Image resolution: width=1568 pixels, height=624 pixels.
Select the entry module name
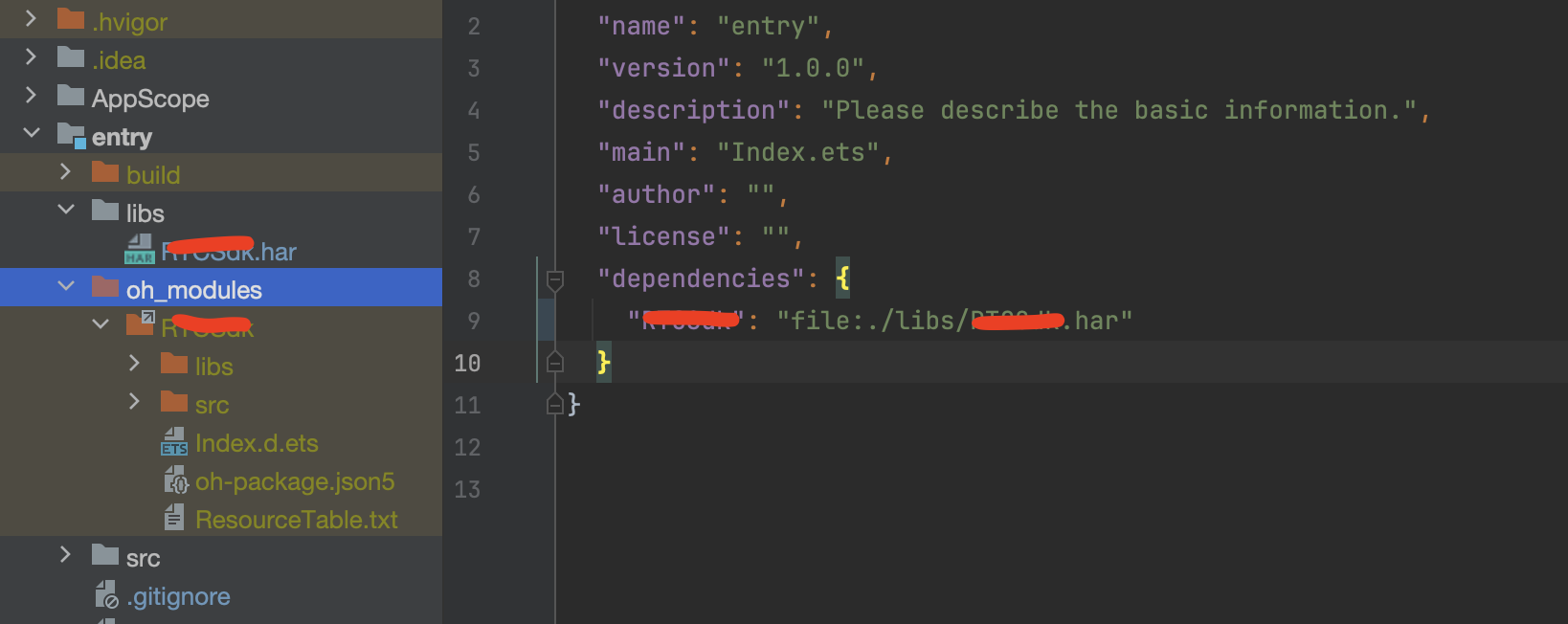pyautogui.click(x=122, y=138)
